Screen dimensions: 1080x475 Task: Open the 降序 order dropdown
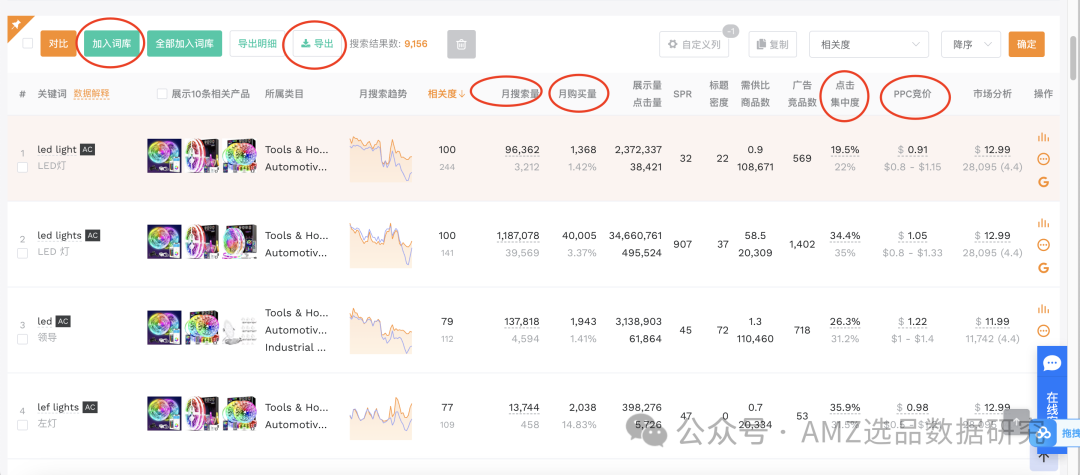pos(970,44)
